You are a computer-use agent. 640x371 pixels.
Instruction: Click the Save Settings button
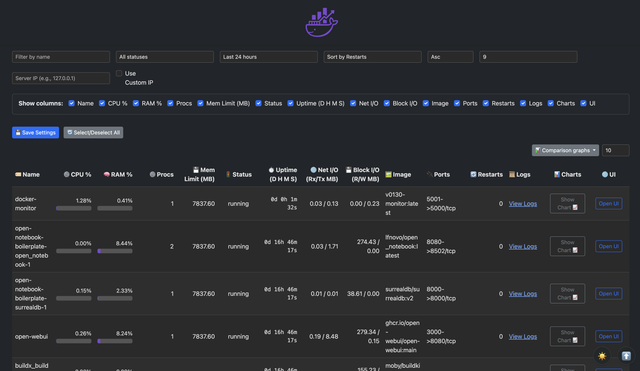point(36,132)
